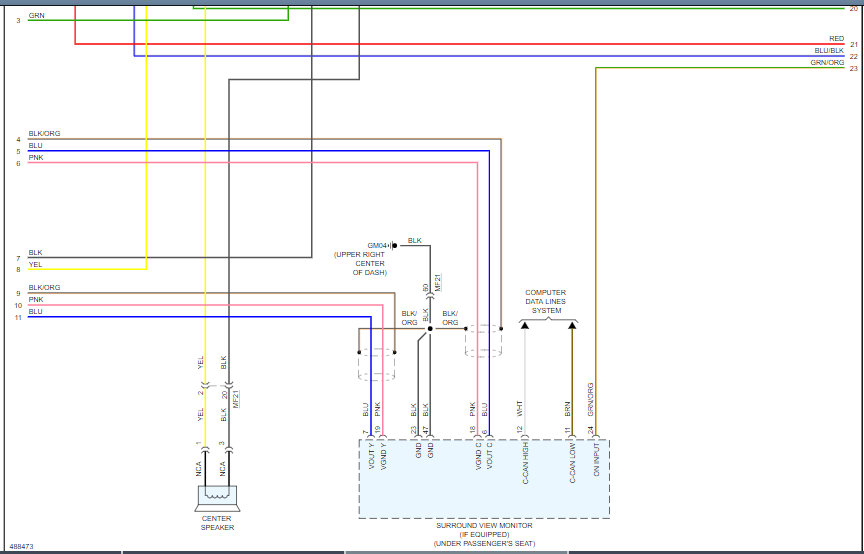Click the GRN/ORG label at connector 23
Viewport: 864px width, 554px height.
[827, 63]
